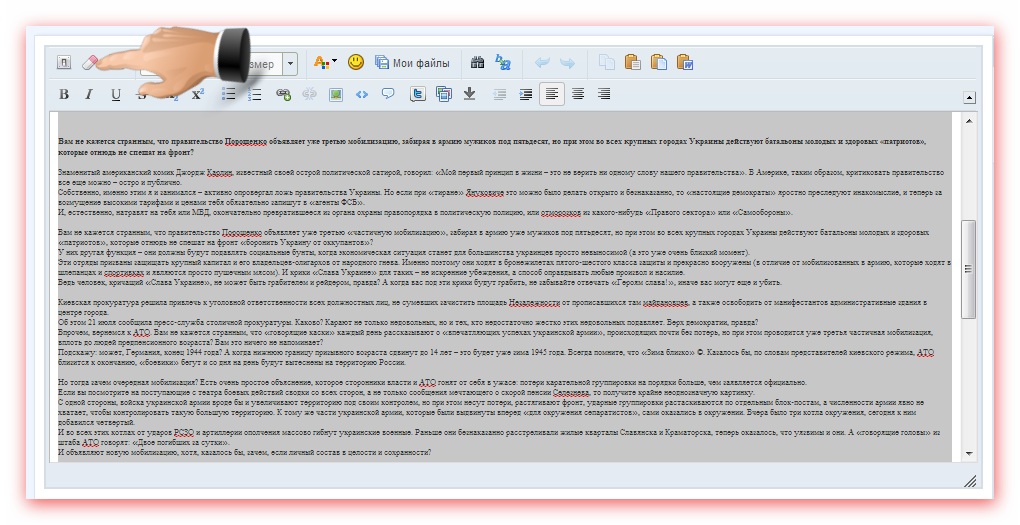Toggle Superscript formatting
The height and width of the screenshot is (525, 1020).
tap(198, 94)
